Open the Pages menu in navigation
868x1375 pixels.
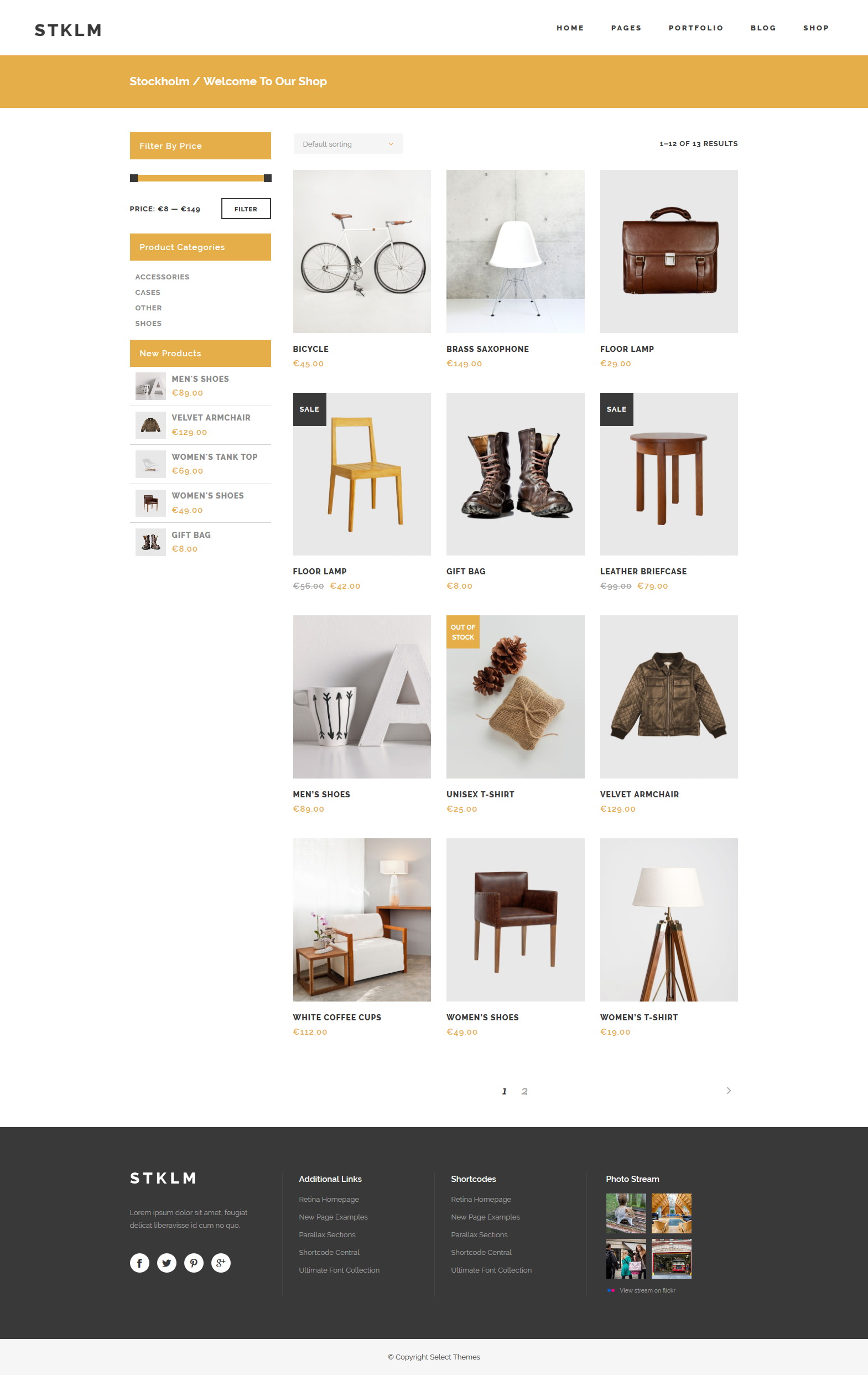pyautogui.click(x=626, y=28)
